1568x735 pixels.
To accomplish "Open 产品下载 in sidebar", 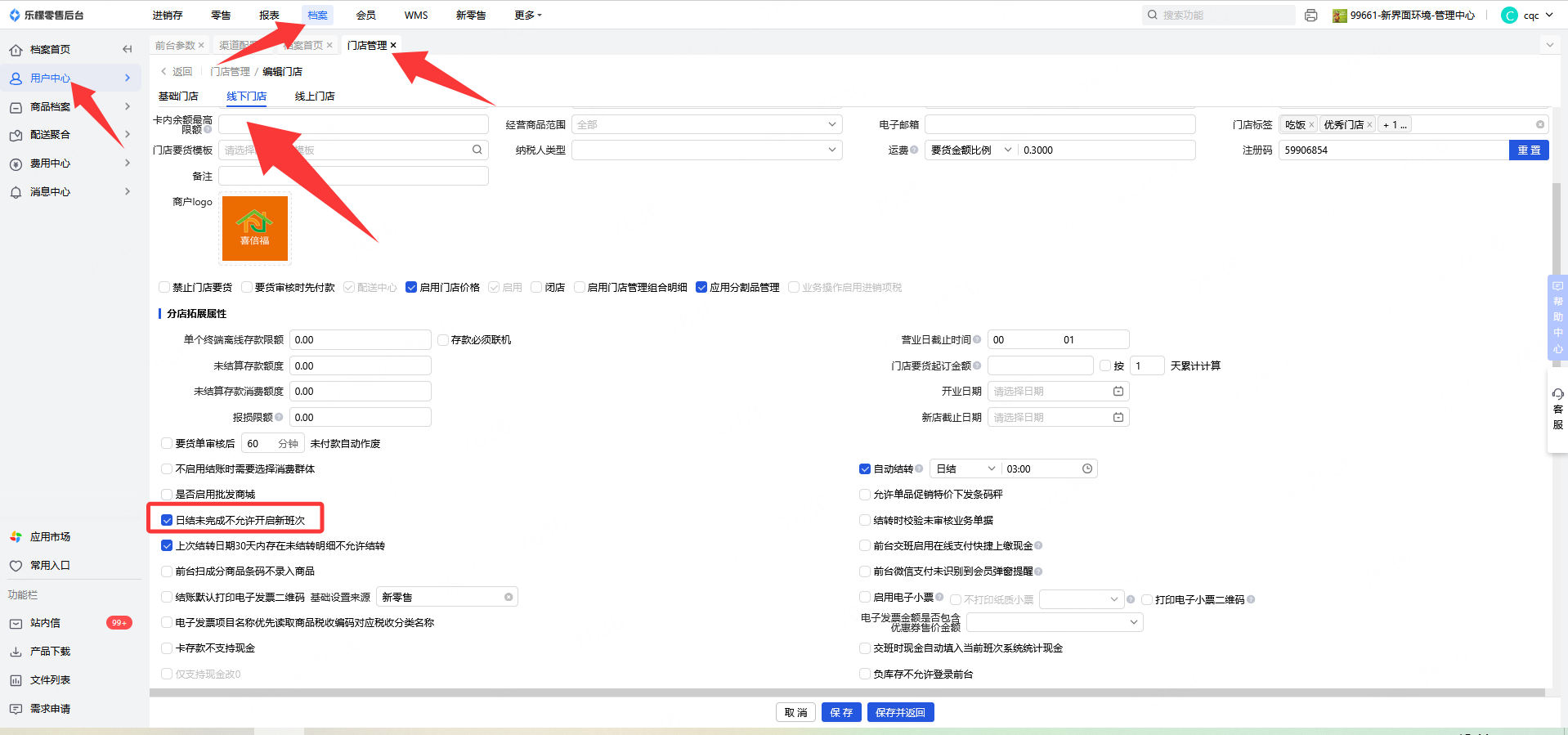I will tap(50, 652).
